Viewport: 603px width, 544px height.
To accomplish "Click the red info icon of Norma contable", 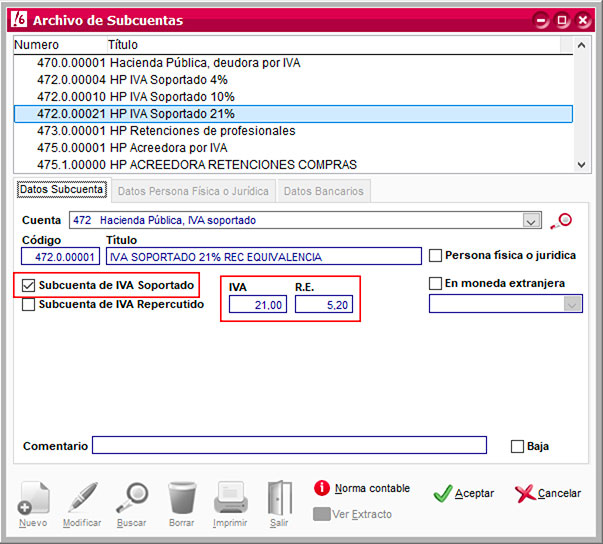I will pos(321,488).
